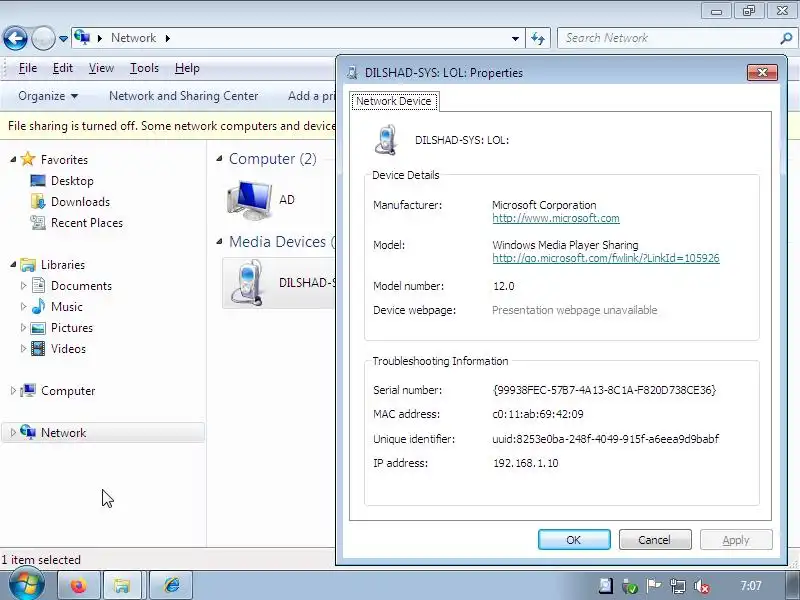This screenshot has height=600, width=800.
Task: Click the file sharing turned off notification bar
Action: 168,126
